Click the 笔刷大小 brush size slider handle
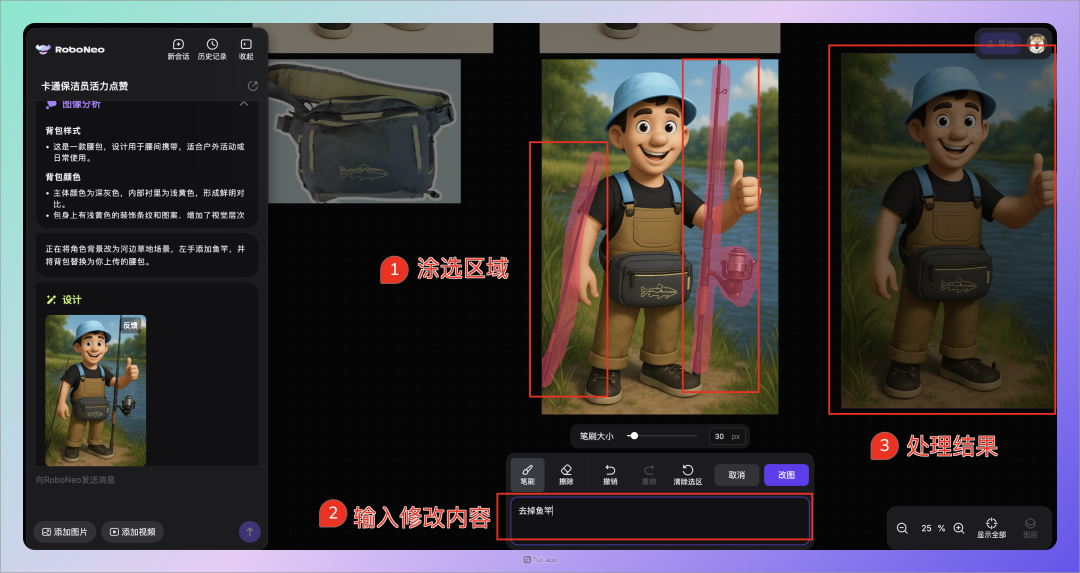Image resolution: width=1080 pixels, height=573 pixels. (x=634, y=435)
